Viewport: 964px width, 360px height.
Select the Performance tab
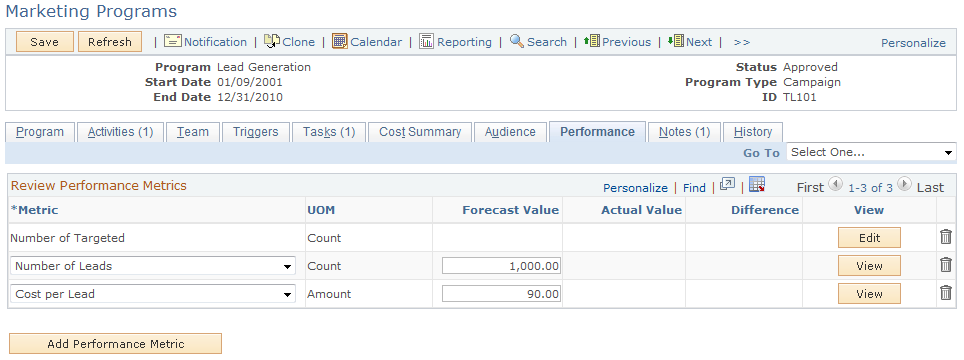click(x=597, y=132)
